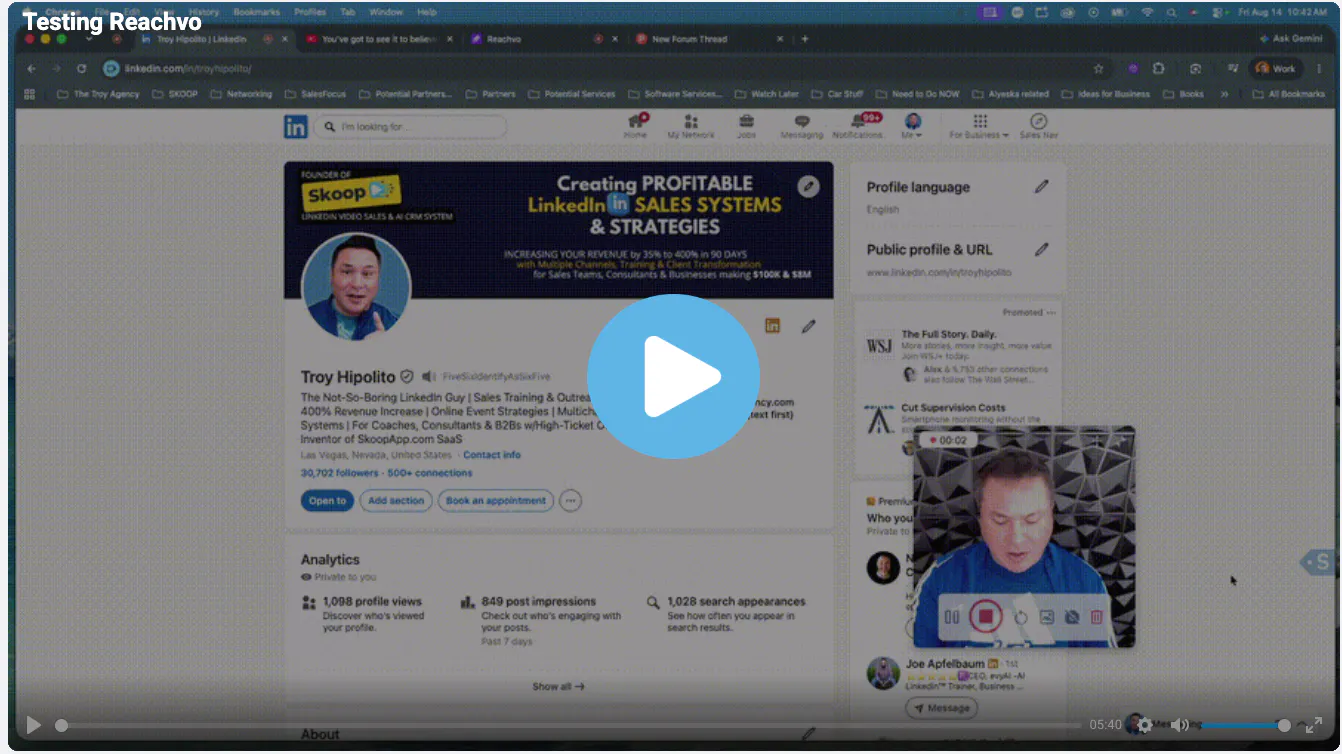The height and width of the screenshot is (754, 1342).
Task: Open the Networking bookmark folder
Action: point(241,94)
